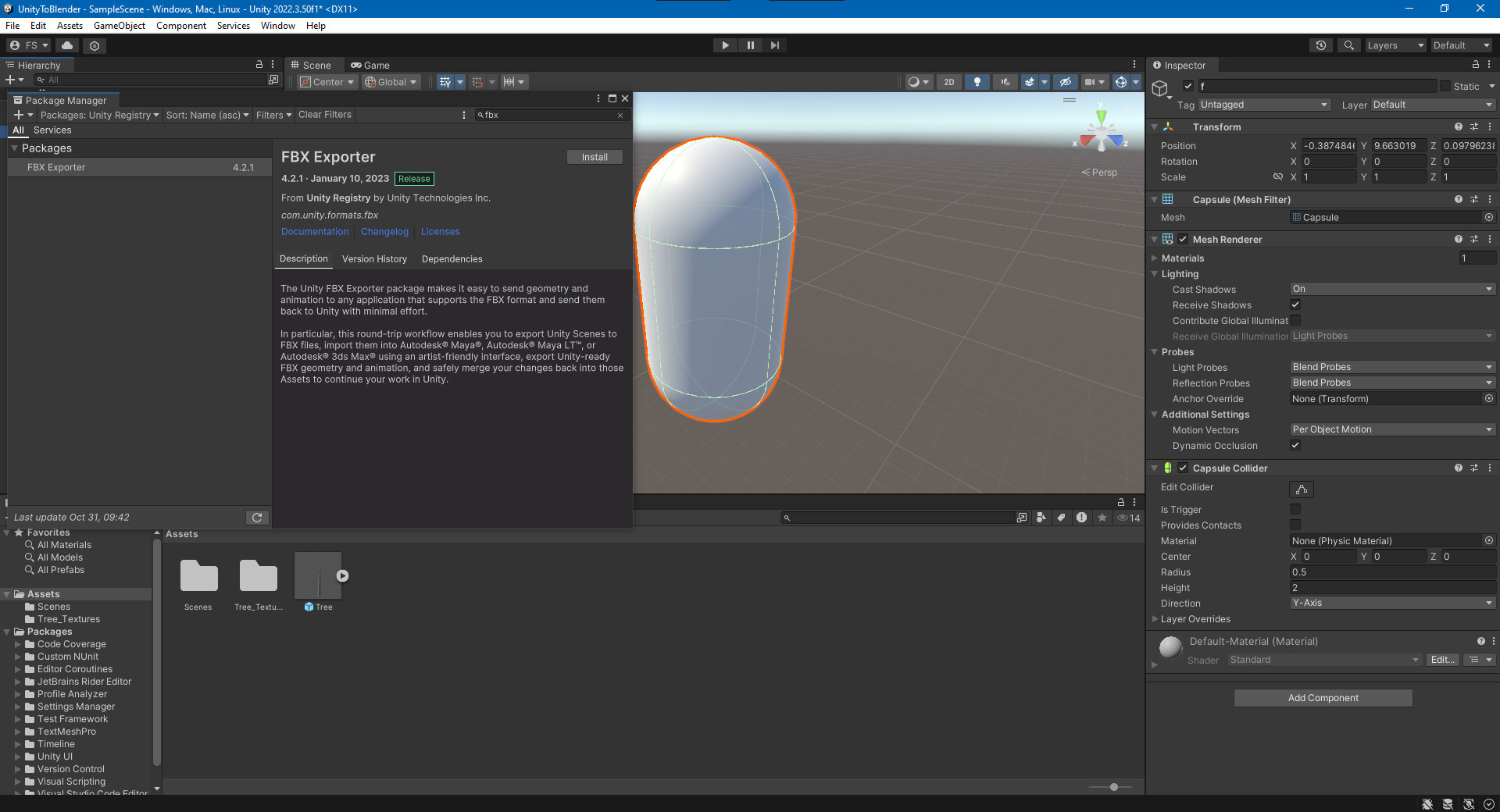Install the FBX Exporter package
The width and height of the screenshot is (1500, 812).
click(x=595, y=157)
